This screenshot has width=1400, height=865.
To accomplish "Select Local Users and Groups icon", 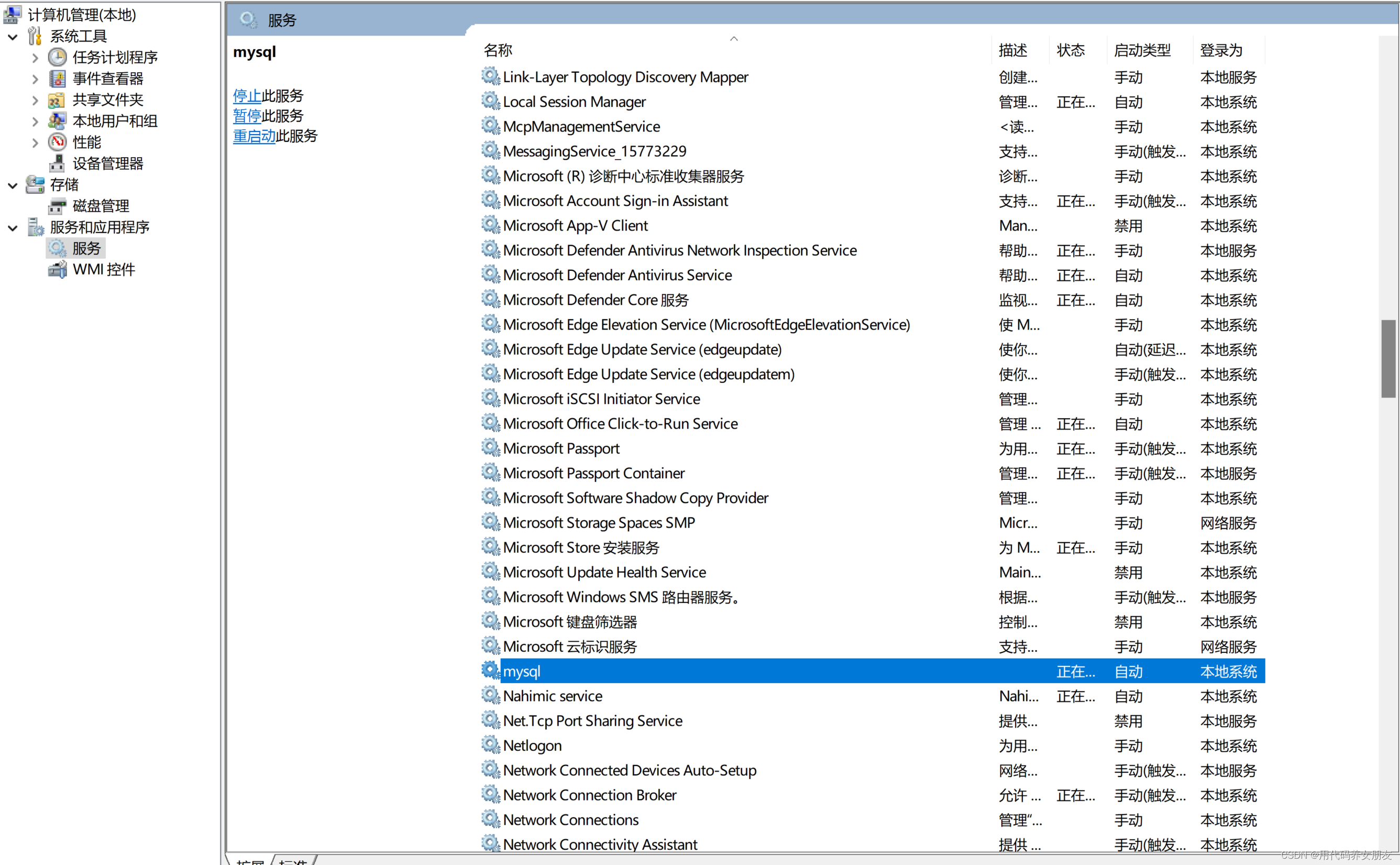I will coord(57,121).
